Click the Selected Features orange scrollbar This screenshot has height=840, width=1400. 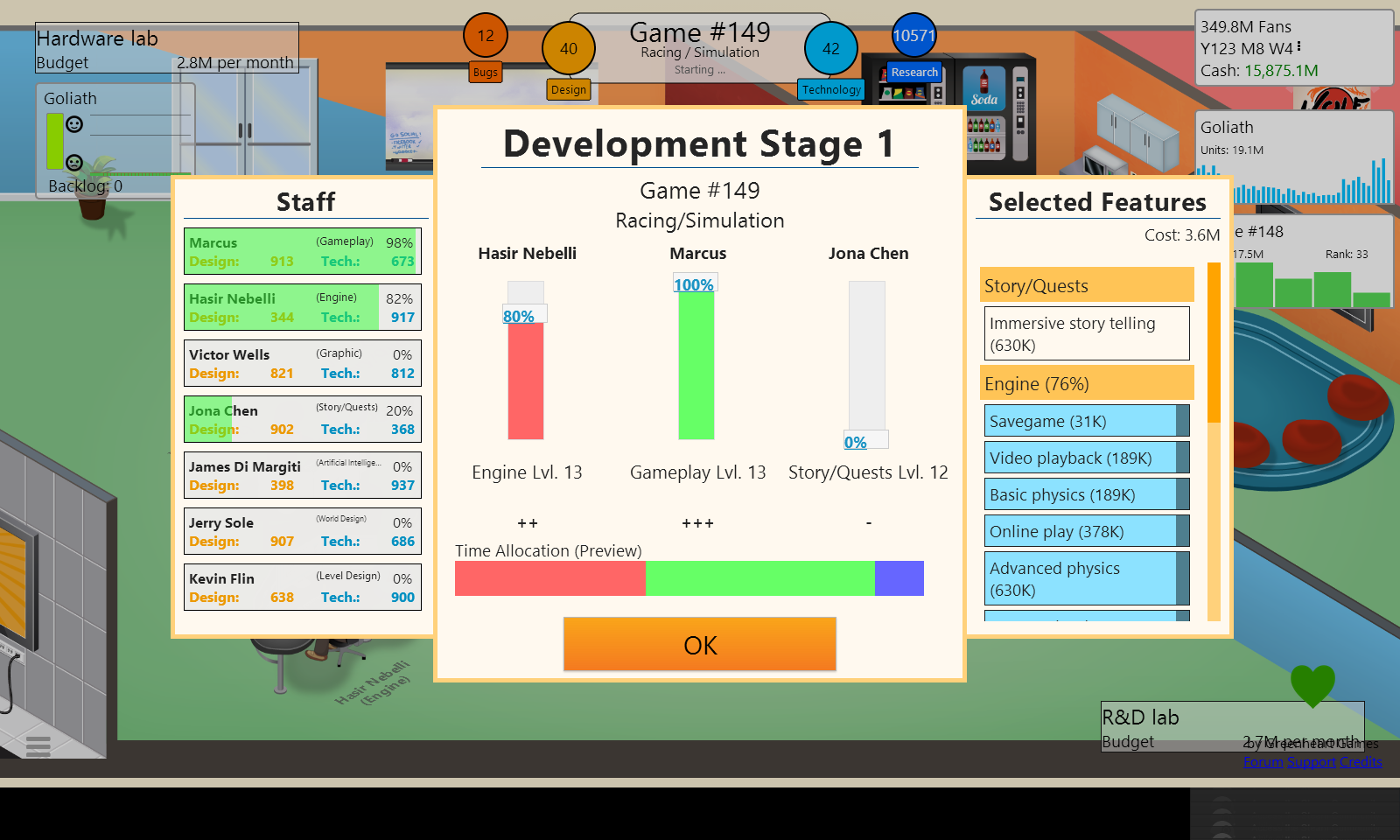click(1214, 341)
